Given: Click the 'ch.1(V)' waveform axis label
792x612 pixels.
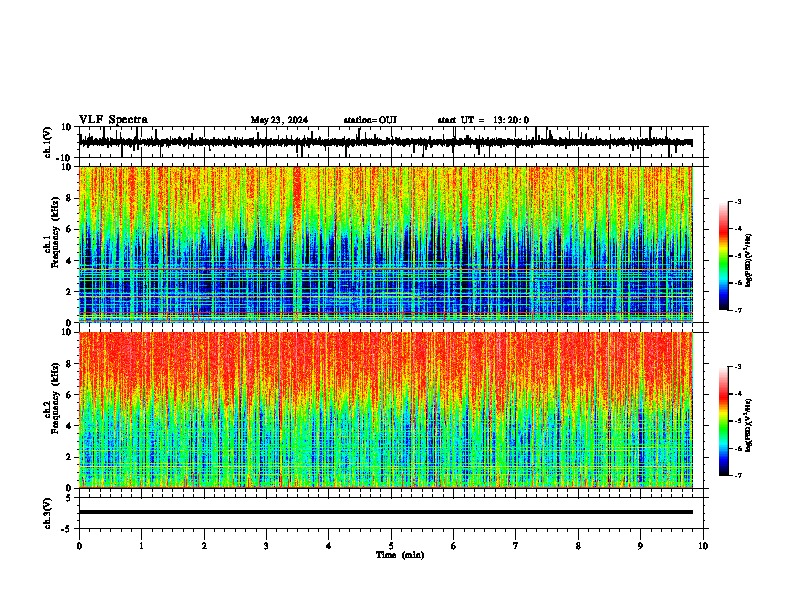Looking at the screenshot, I should (x=48, y=142).
